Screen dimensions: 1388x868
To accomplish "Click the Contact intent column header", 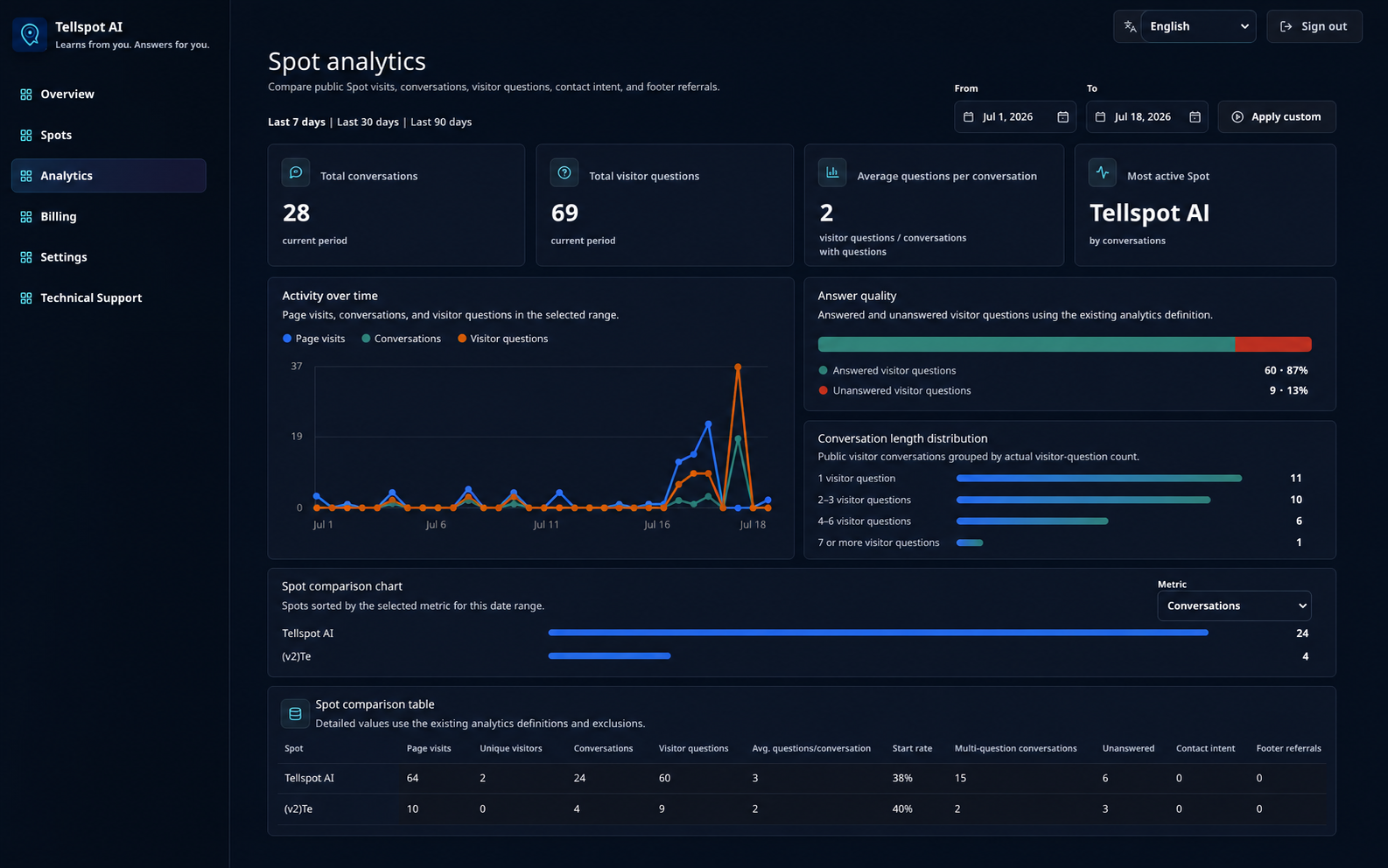I will [x=1205, y=749].
